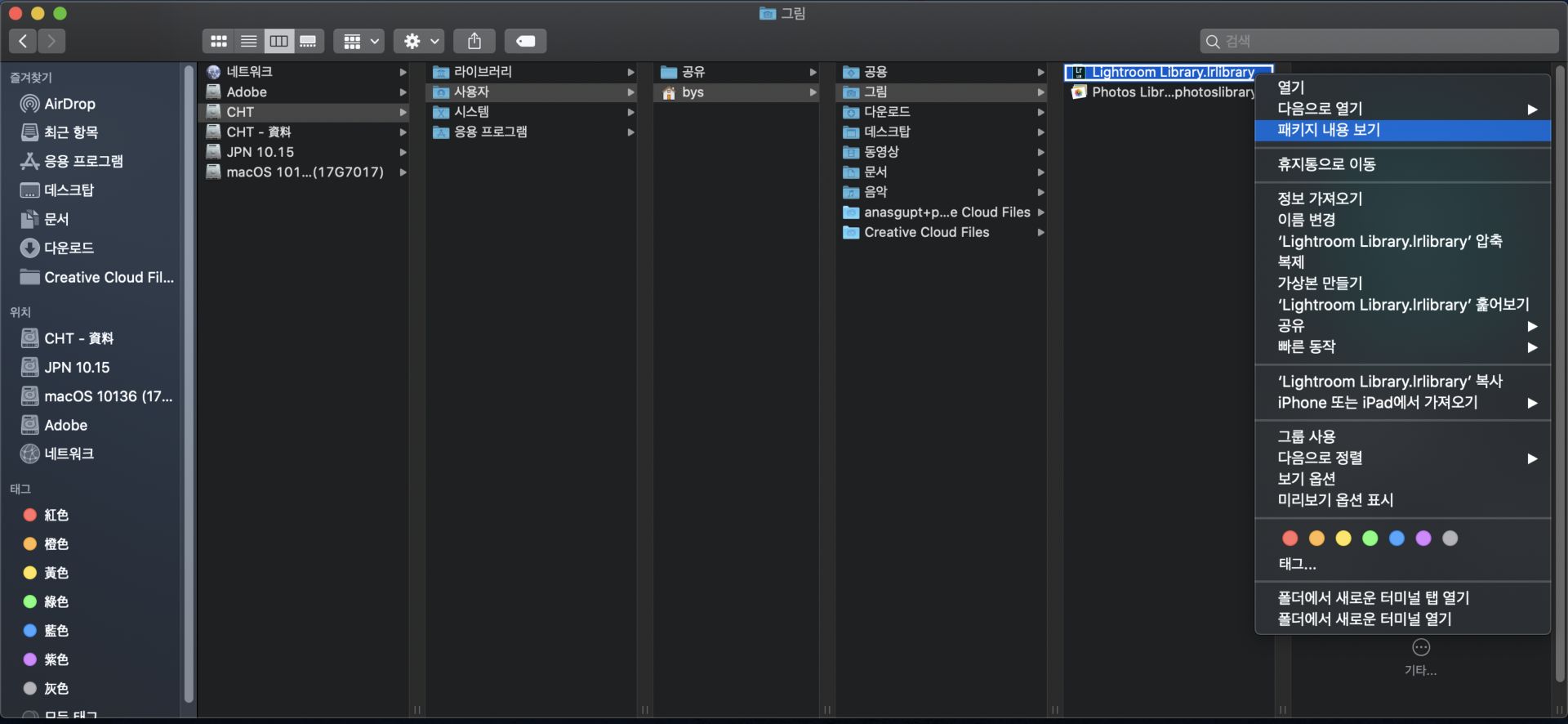This screenshot has height=724, width=1568.
Task: Open the 다음으로 열기 submenu
Action: coord(1402,109)
